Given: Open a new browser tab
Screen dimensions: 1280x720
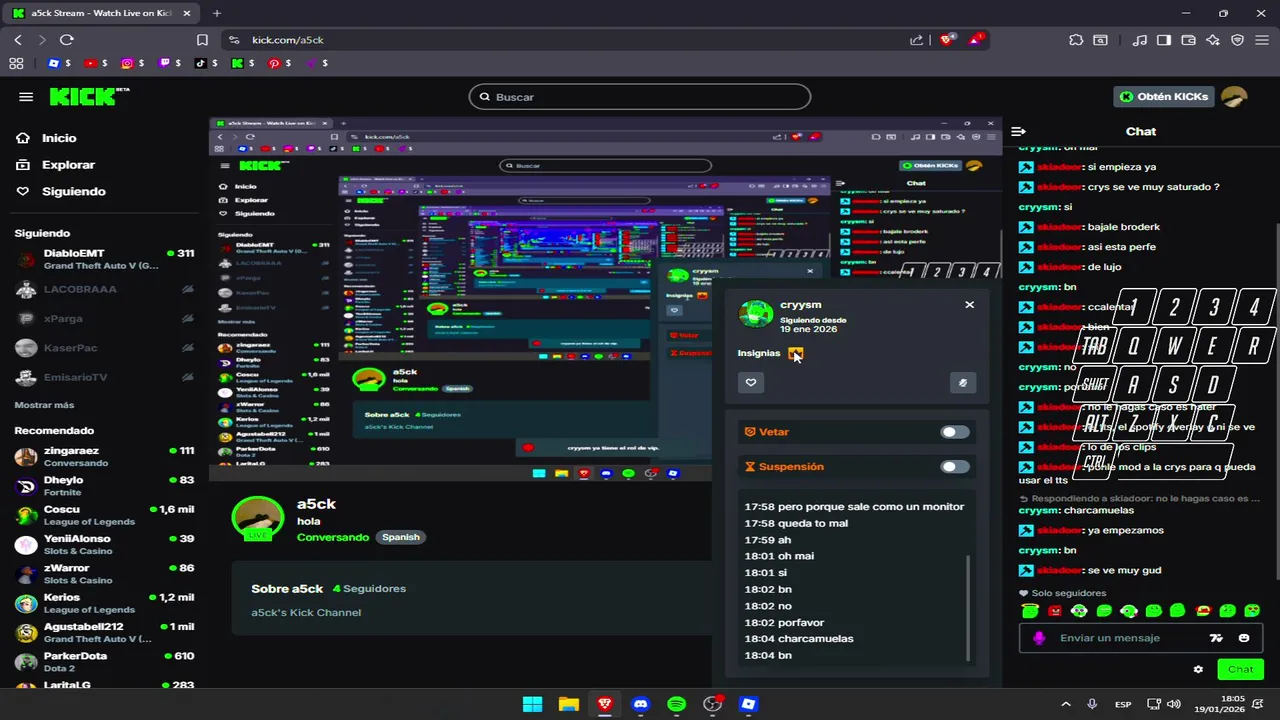Looking at the screenshot, I should [x=217, y=13].
